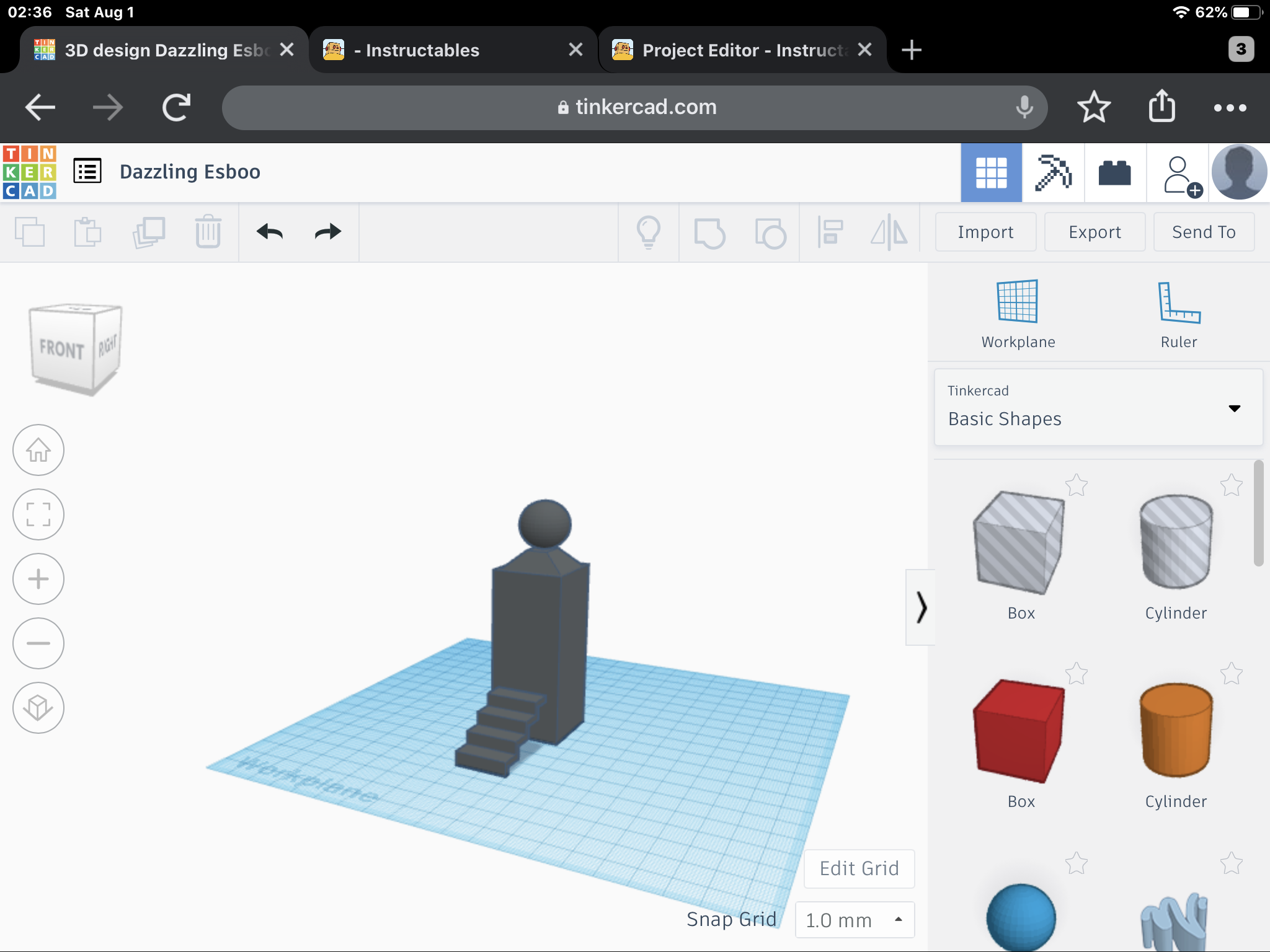Go back in browser
Image resolution: width=1270 pixels, height=952 pixels.
40,107
